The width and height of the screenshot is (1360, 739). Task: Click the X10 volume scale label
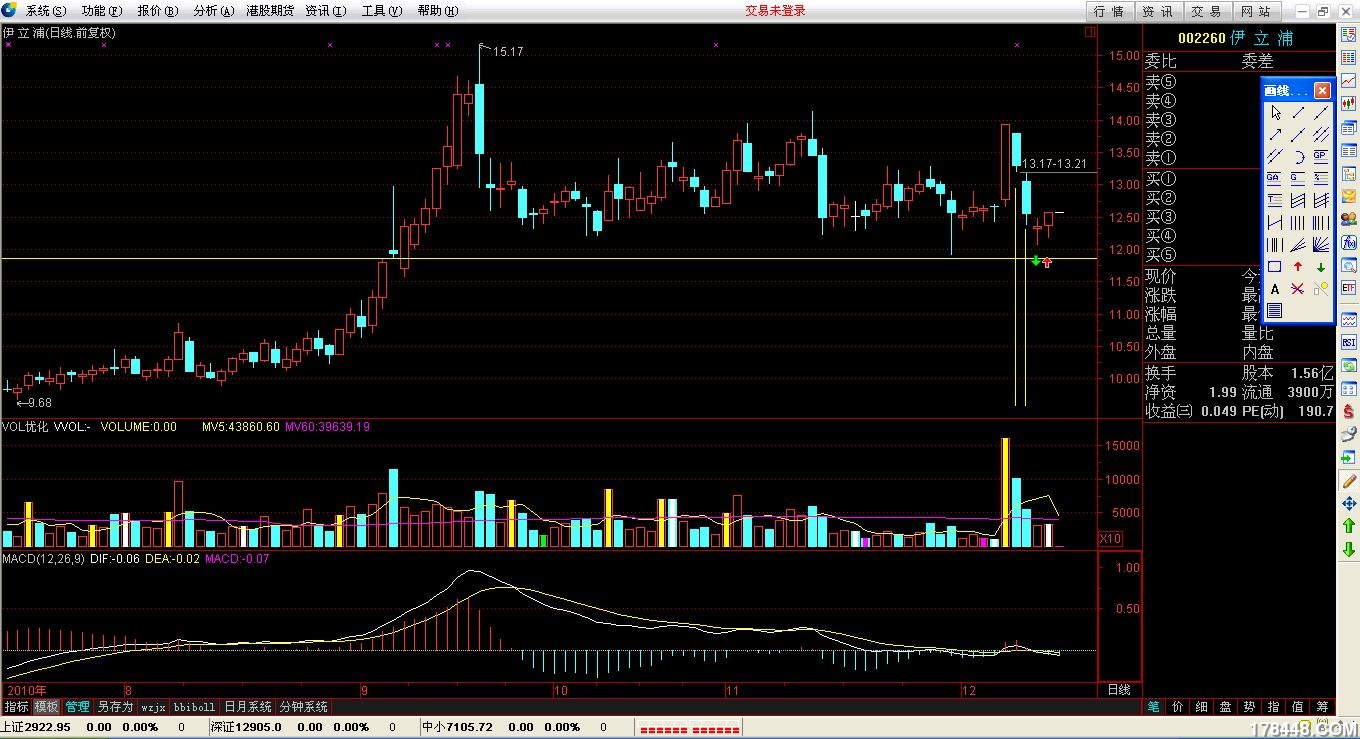tap(1110, 539)
